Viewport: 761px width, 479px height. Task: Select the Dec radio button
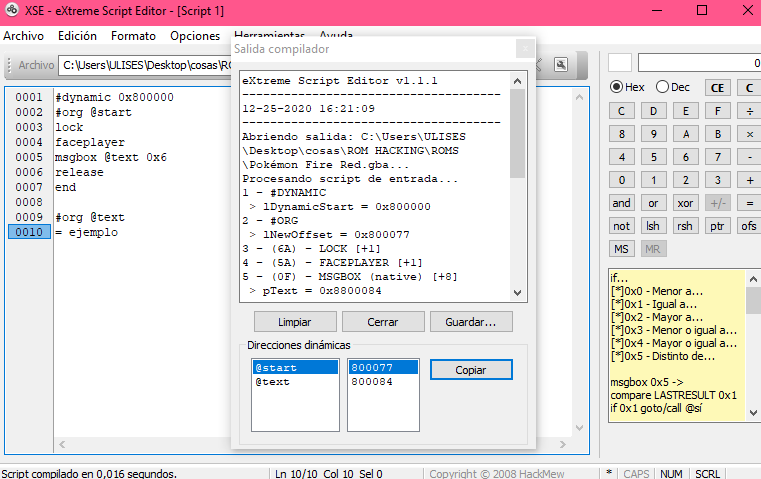(662, 87)
